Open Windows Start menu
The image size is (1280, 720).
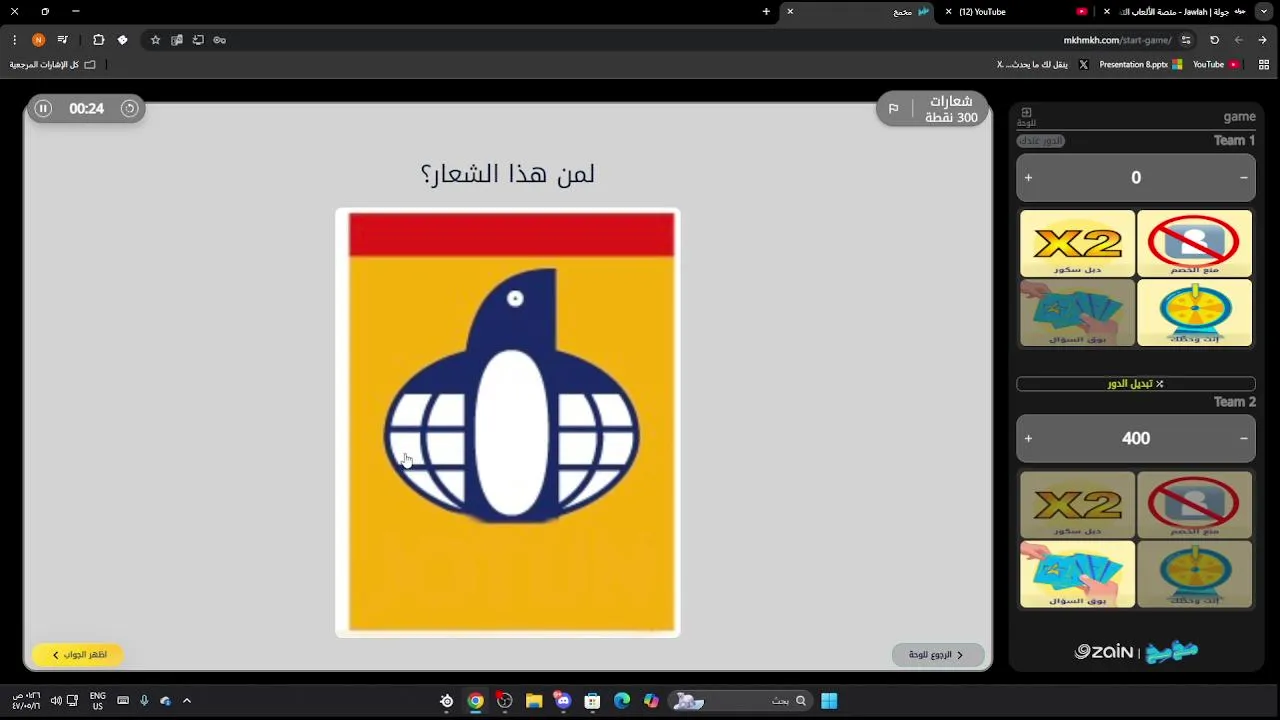point(829,701)
